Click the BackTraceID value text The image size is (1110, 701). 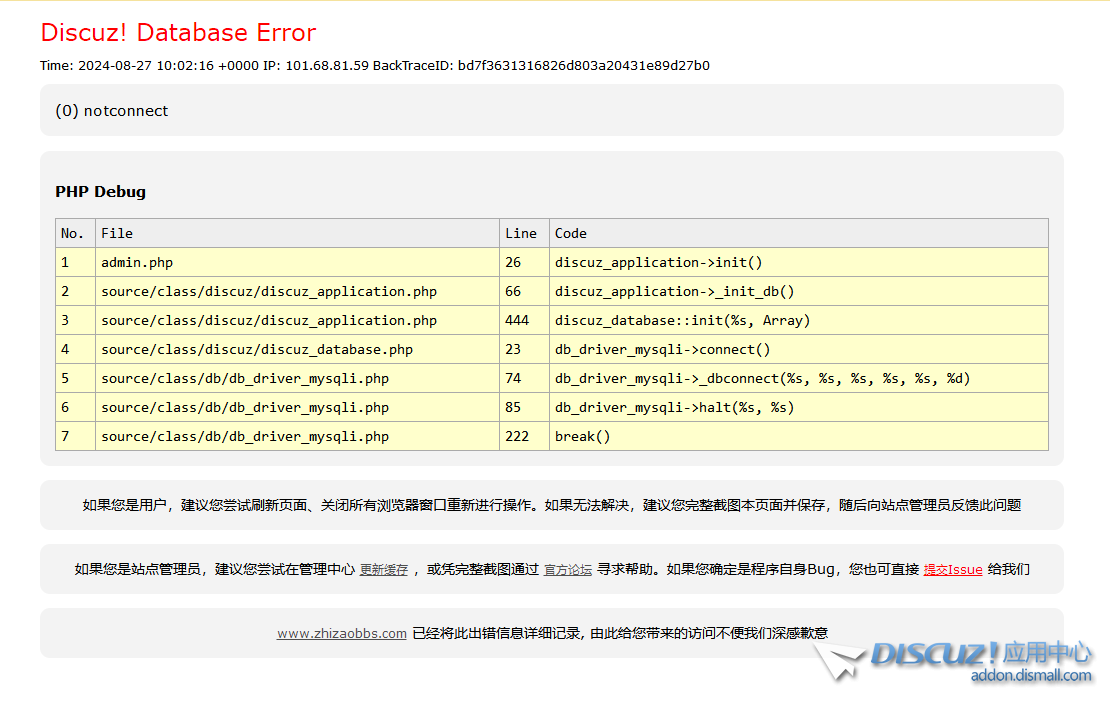(x=583, y=66)
